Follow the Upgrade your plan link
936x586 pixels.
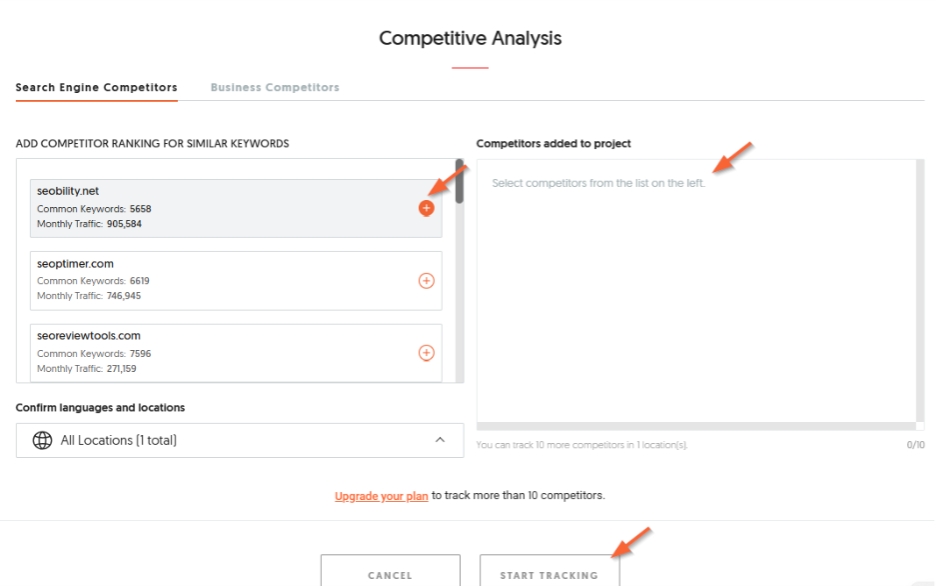(381, 496)
